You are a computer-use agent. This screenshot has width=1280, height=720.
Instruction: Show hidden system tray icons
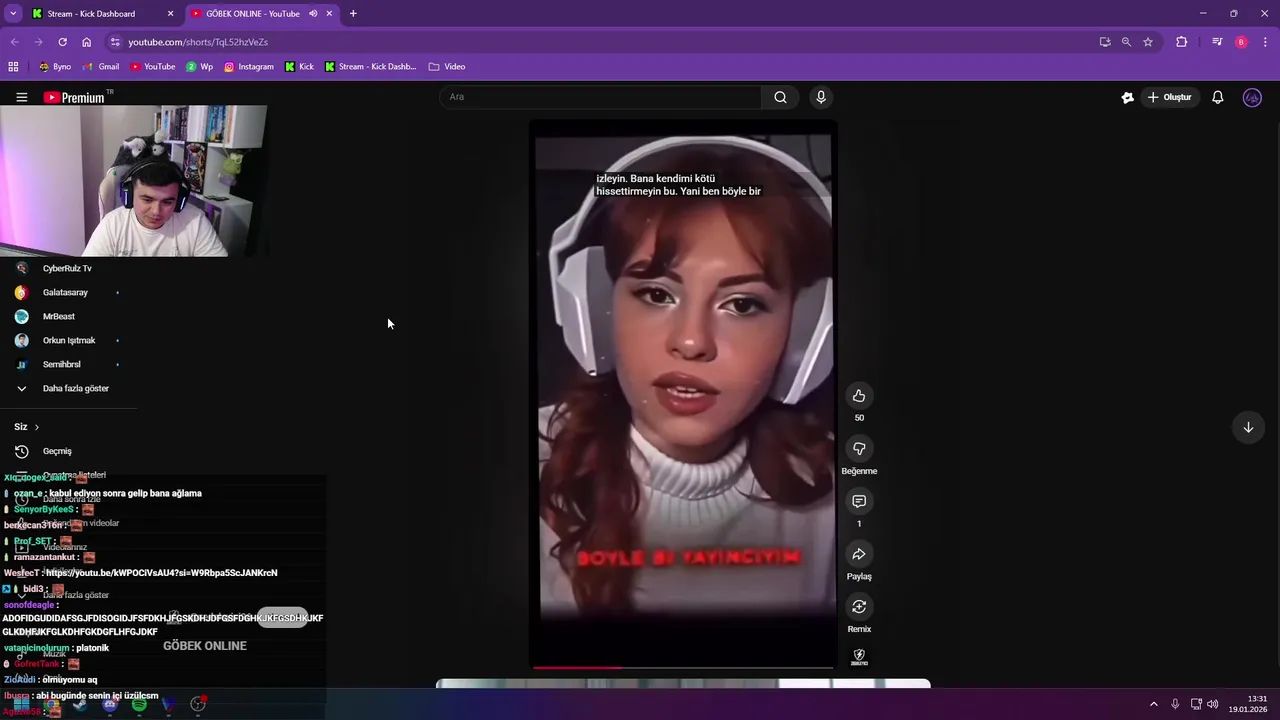[1153, 704]
